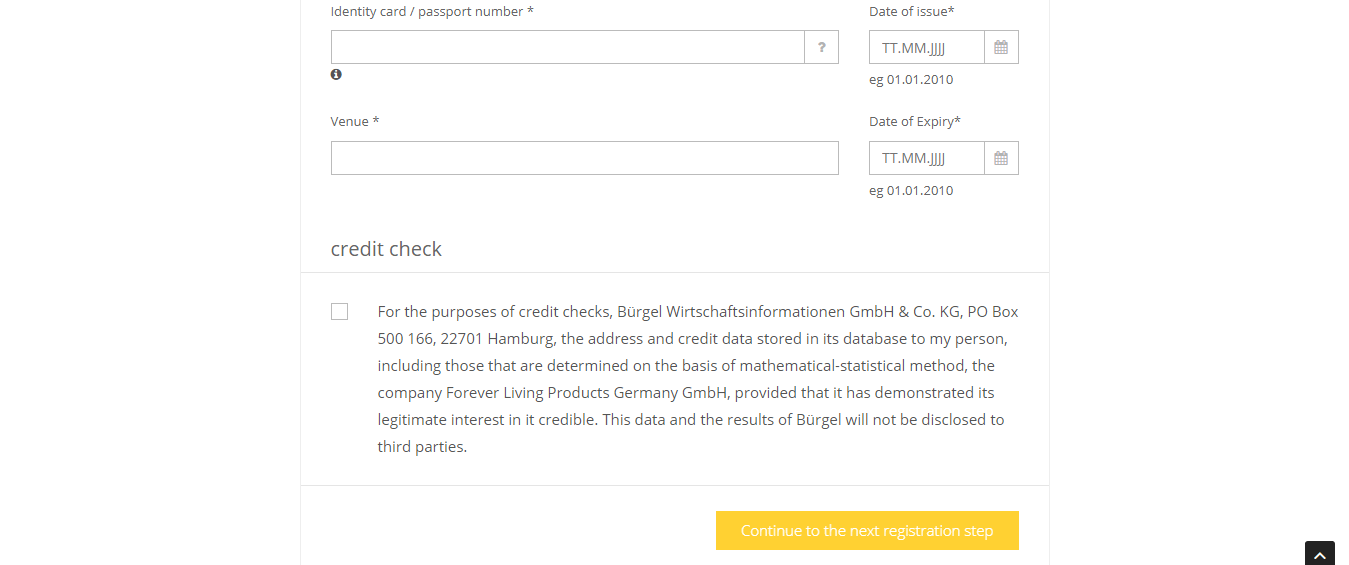Click the 'Date of Expiry' label
The width and height of the screenshot is (1349, 565).
point(914,121)
